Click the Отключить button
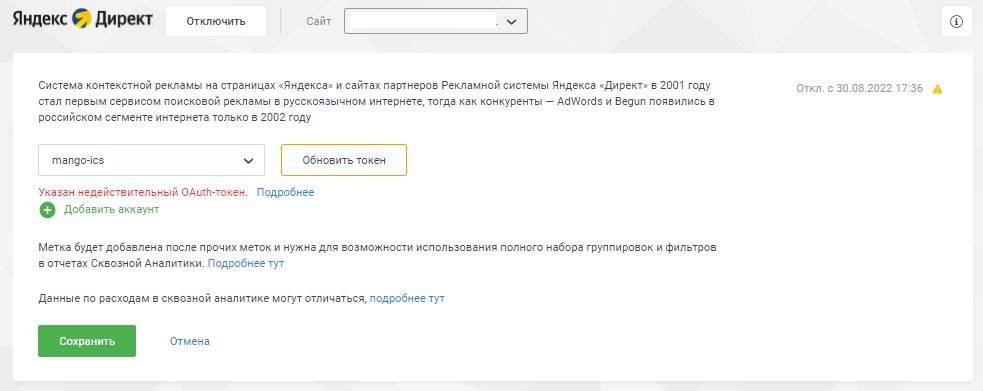This screenshot has height=391, width=983. 216,21
